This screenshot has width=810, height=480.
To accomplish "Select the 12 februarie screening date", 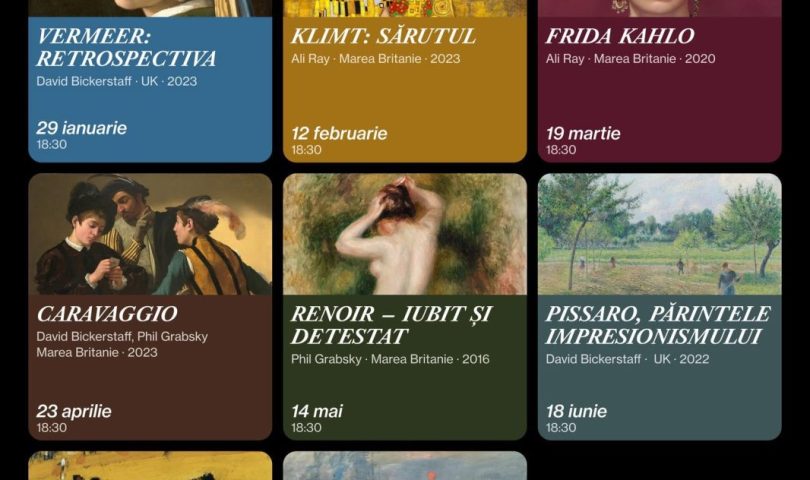I will click(339, 134).
